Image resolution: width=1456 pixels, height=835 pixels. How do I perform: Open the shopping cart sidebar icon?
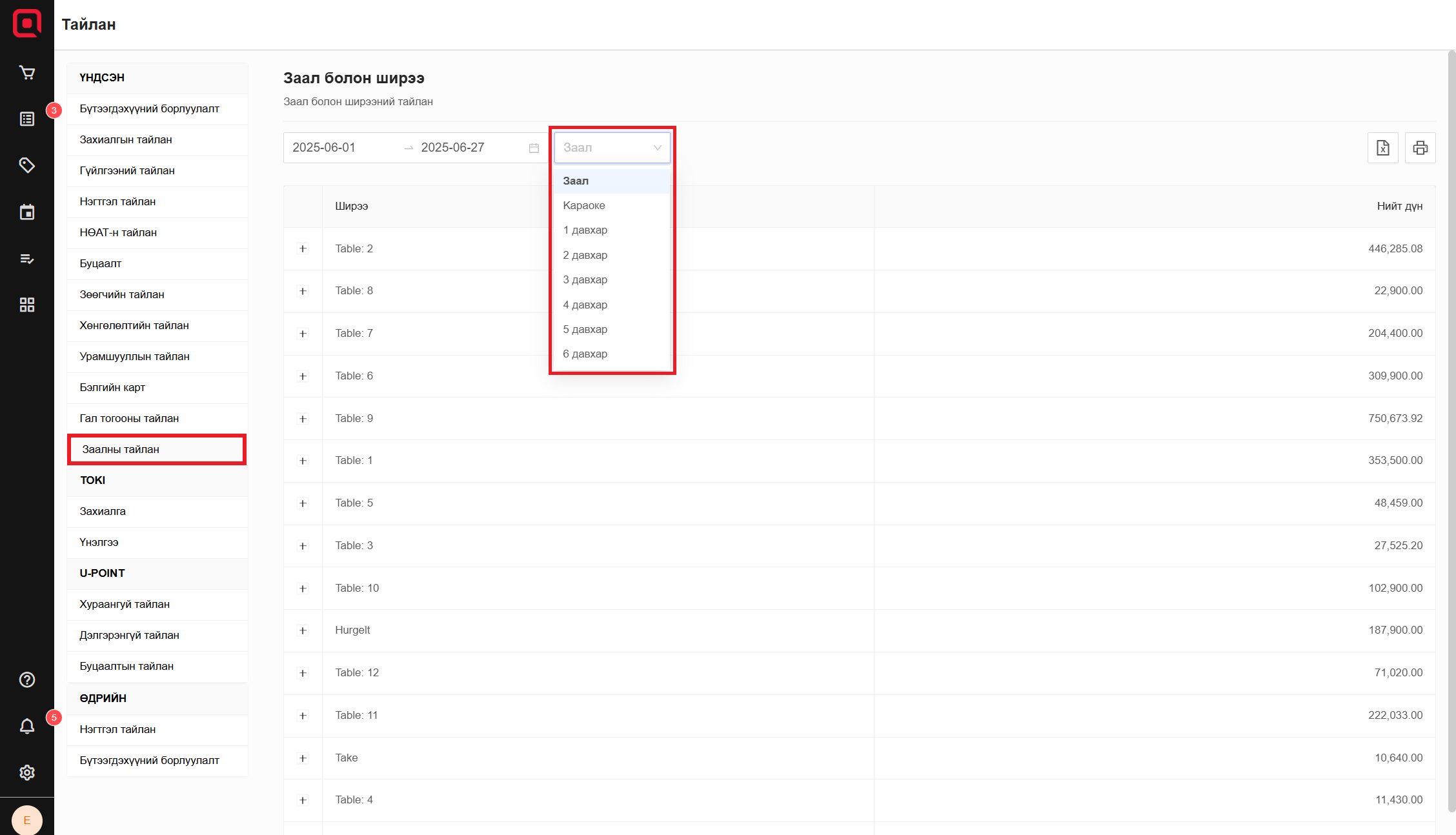(x=27, y=73)
